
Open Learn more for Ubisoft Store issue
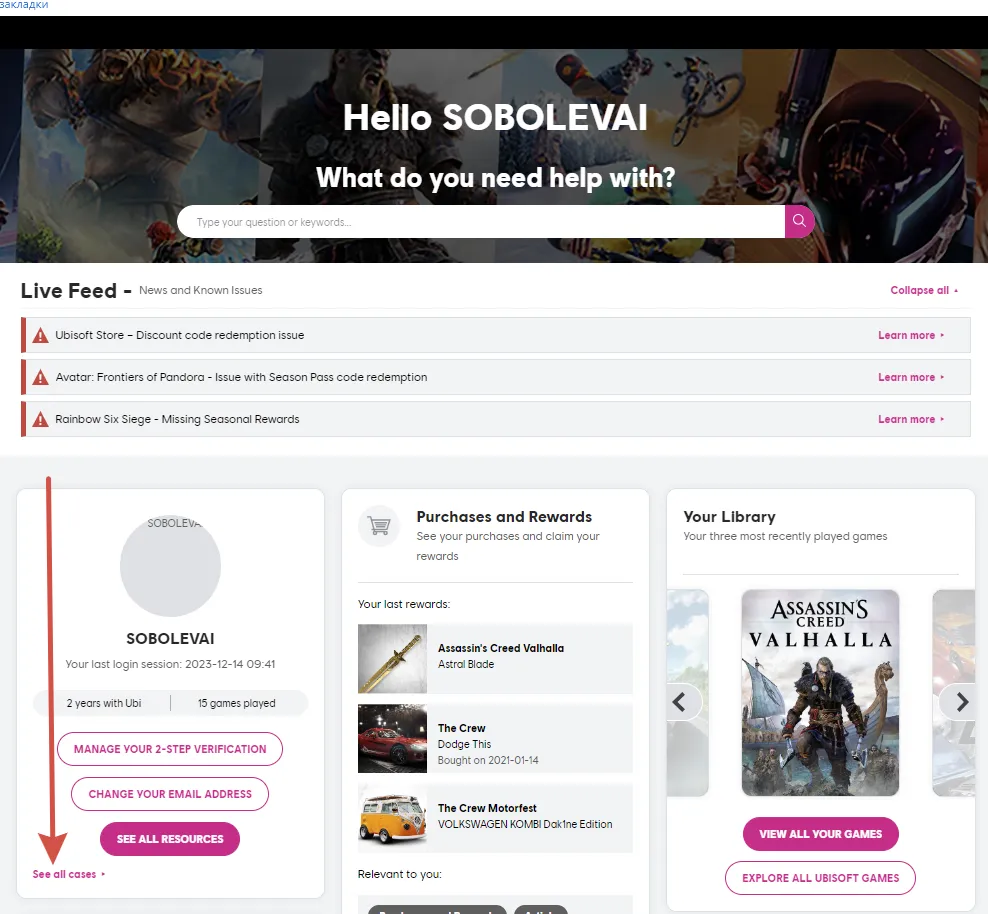910,336
